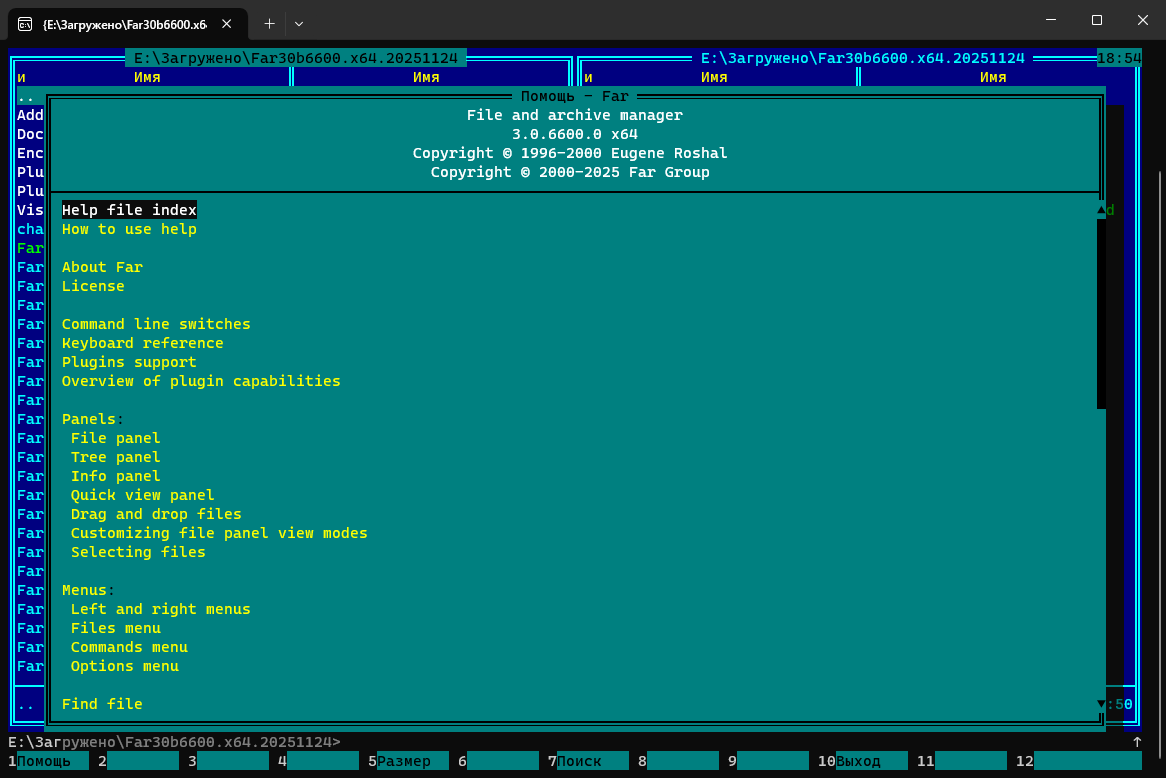Viewport: 1166px width, 778px height.
Task: Open the 'Tree panel' help link
Action: coord(115,457)
